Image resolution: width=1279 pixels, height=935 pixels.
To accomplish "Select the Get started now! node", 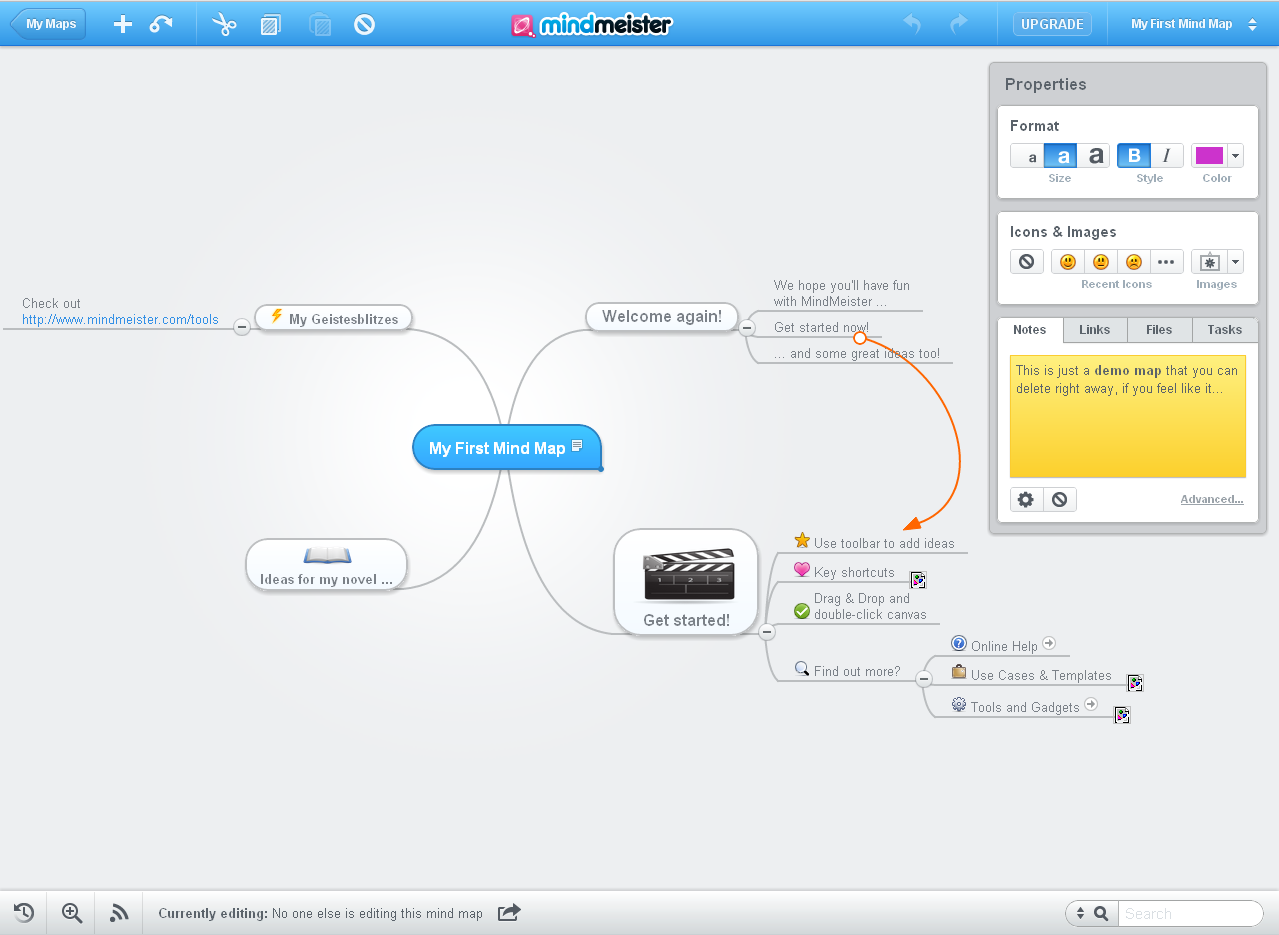I will (x=821, y=327).
